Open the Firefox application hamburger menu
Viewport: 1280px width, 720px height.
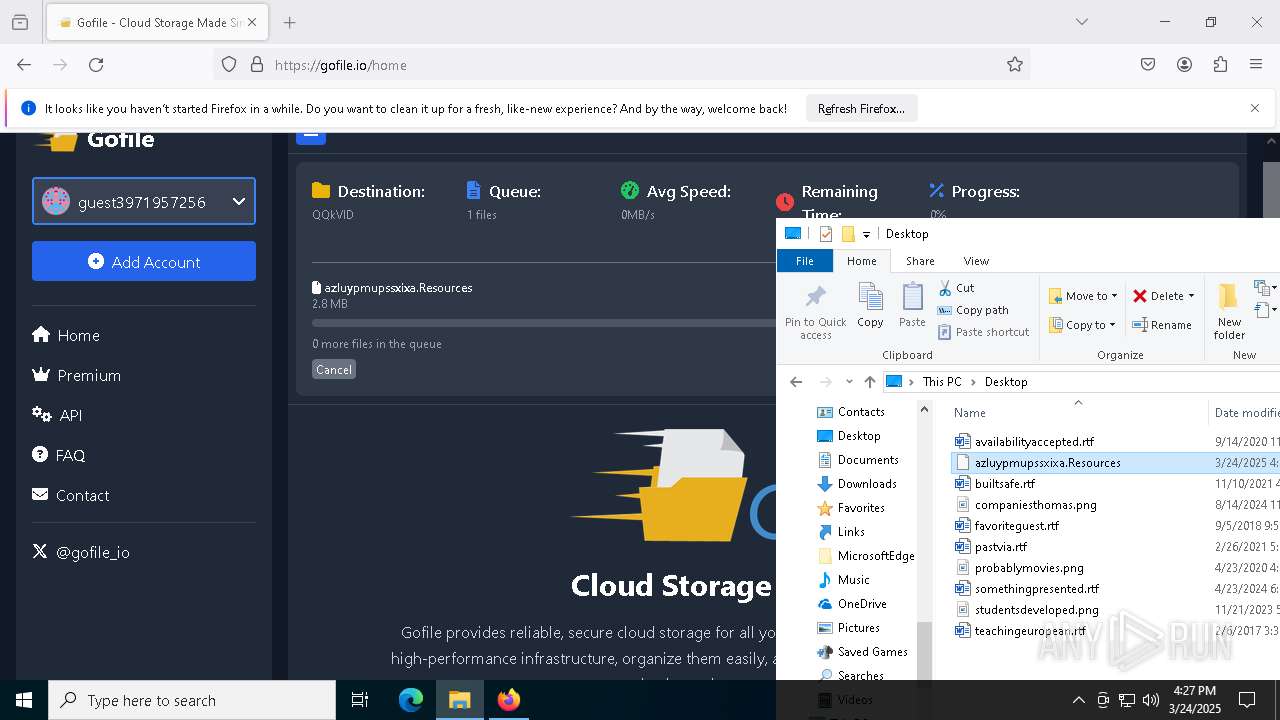click(1256, 65)
